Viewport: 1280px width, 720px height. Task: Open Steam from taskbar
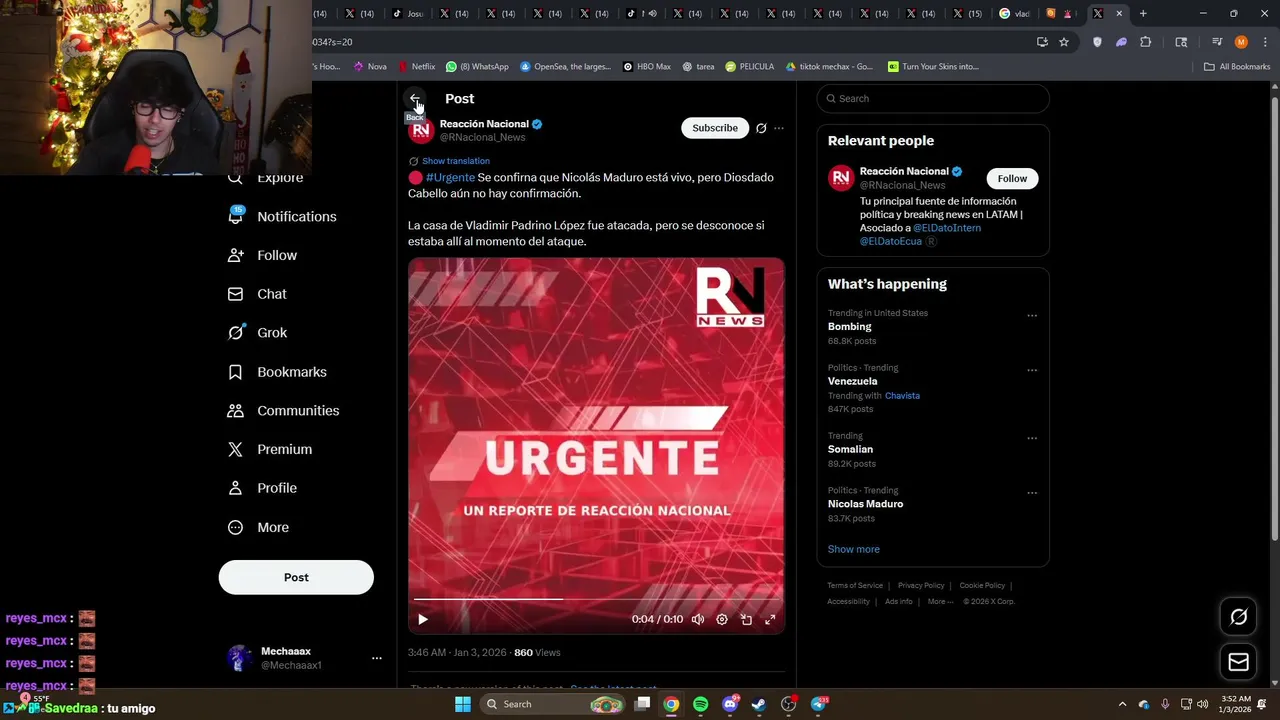point(759,704)
